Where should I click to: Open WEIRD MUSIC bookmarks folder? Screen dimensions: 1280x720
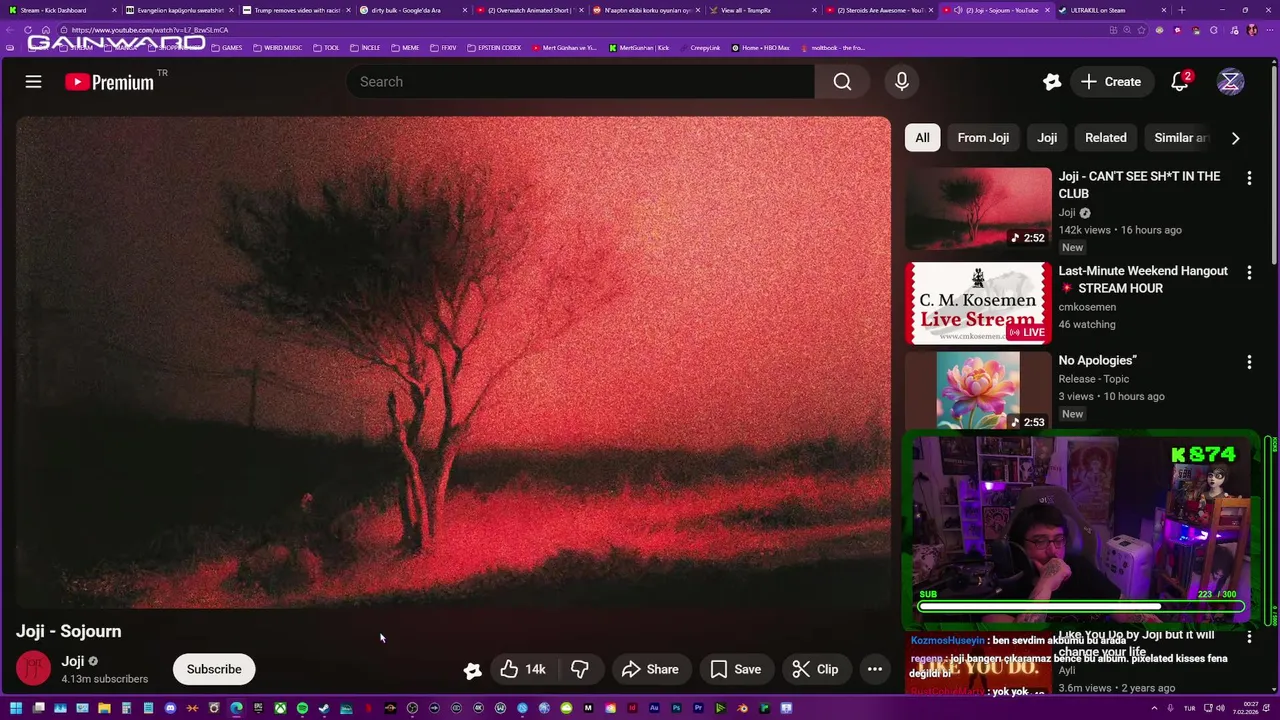[x=278, y=48]
